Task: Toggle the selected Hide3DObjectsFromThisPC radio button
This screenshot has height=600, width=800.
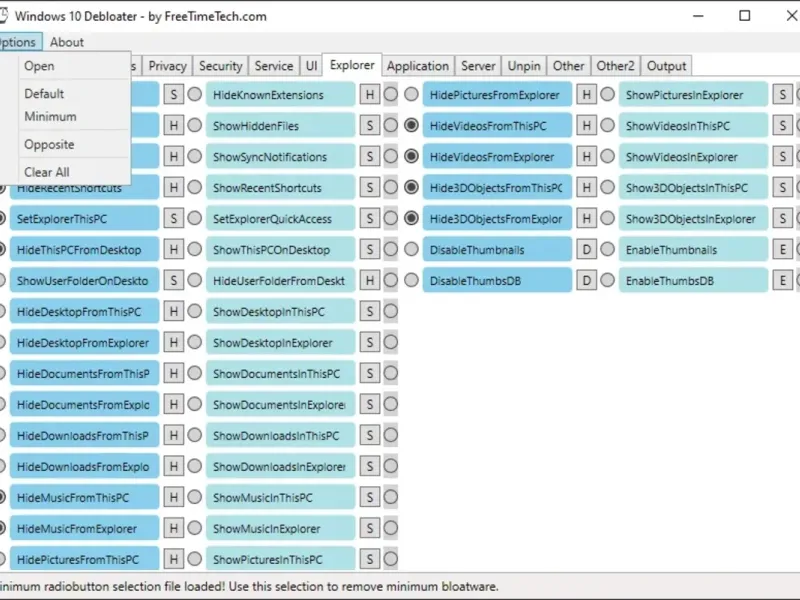Action: pyautogui.click(x=411, y=187)
